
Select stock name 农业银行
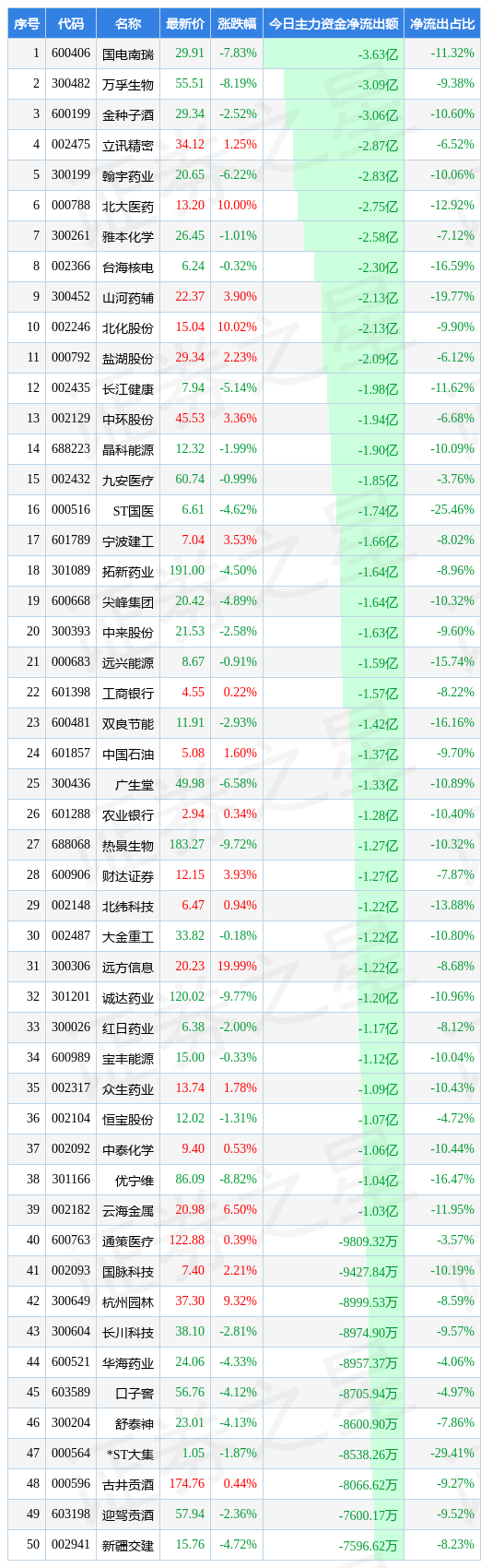[x=128, y=814]
